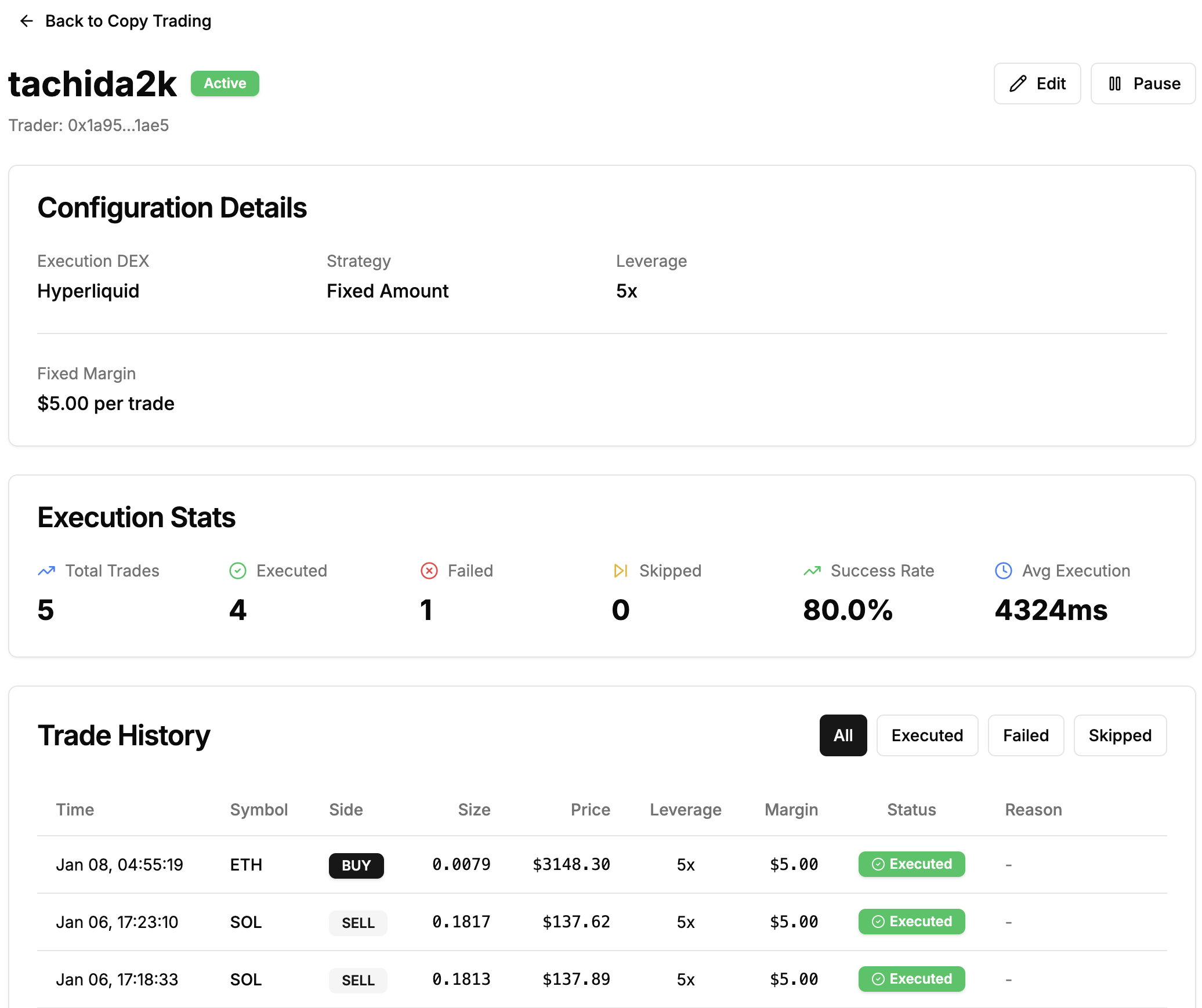
Task: Click the Success Rate trend icon
Action: coord(812,571)
